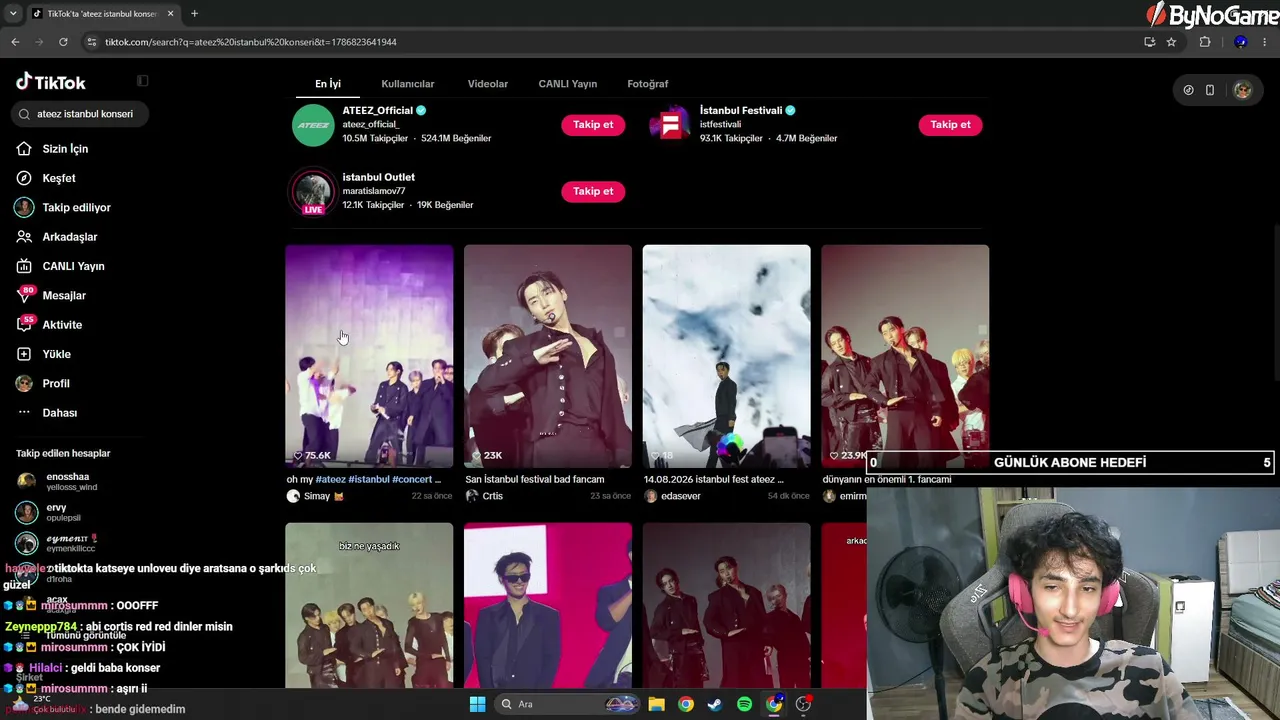Viewport: 1280px width, 720px height.
Task: Collapse the TikTok sidebar panel
Action: (143, 81)
